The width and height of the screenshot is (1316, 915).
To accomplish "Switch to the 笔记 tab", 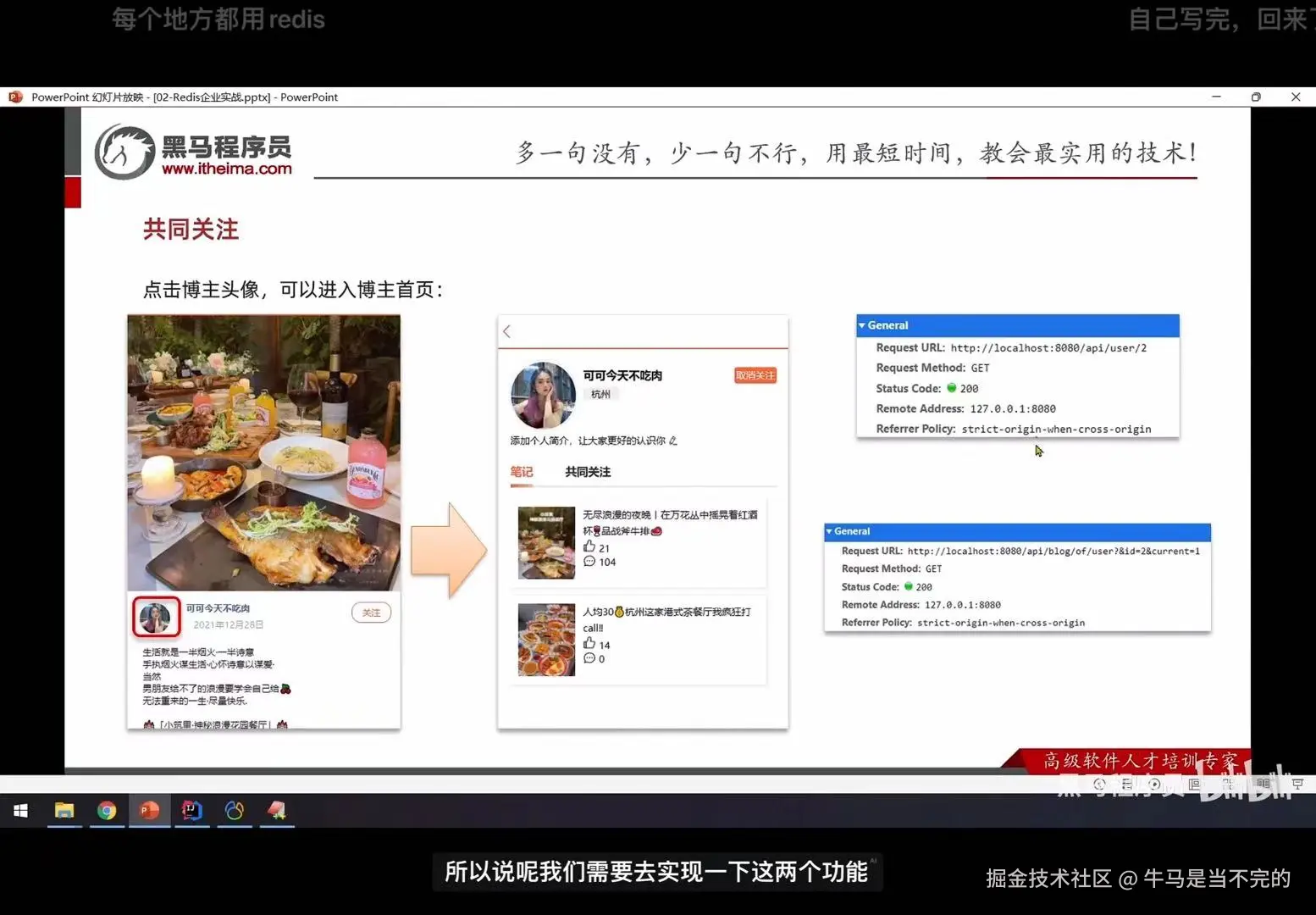I will (522, 472).
